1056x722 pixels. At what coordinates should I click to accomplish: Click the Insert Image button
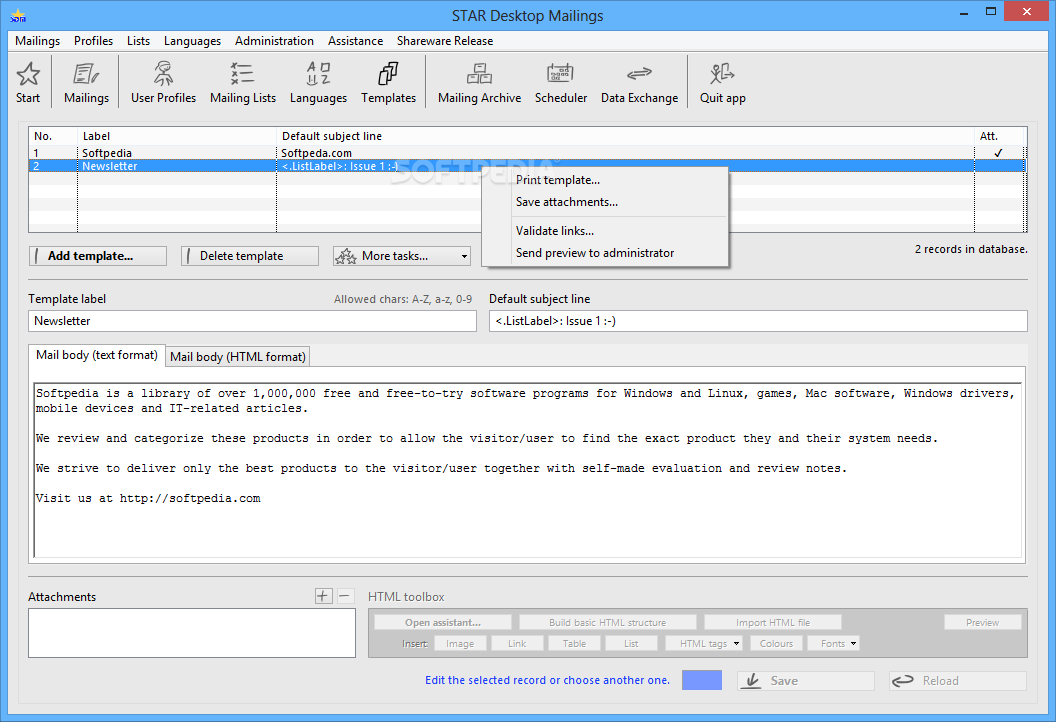[x=460, y=643]
